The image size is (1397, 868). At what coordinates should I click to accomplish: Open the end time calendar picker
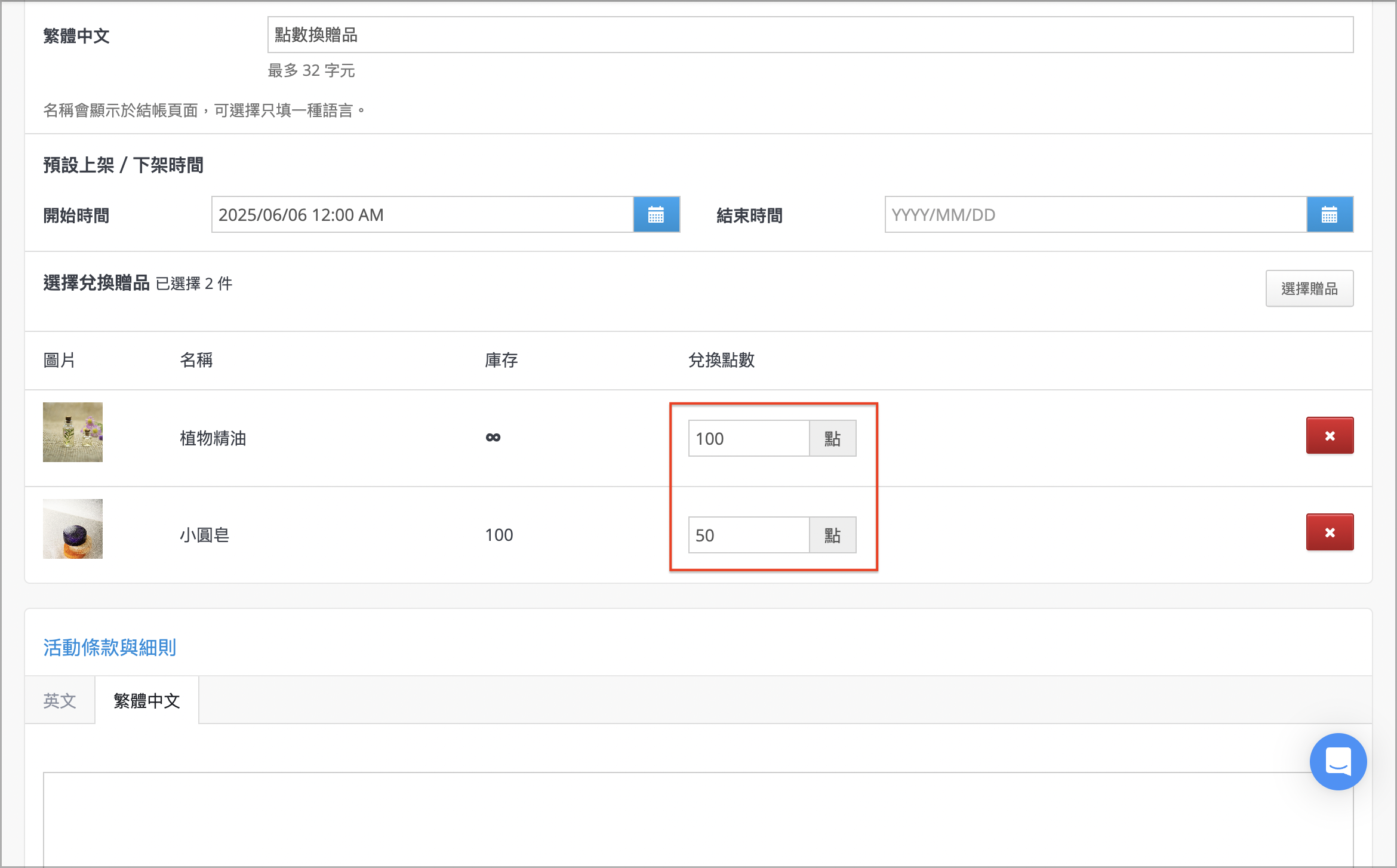point(1330,214)
